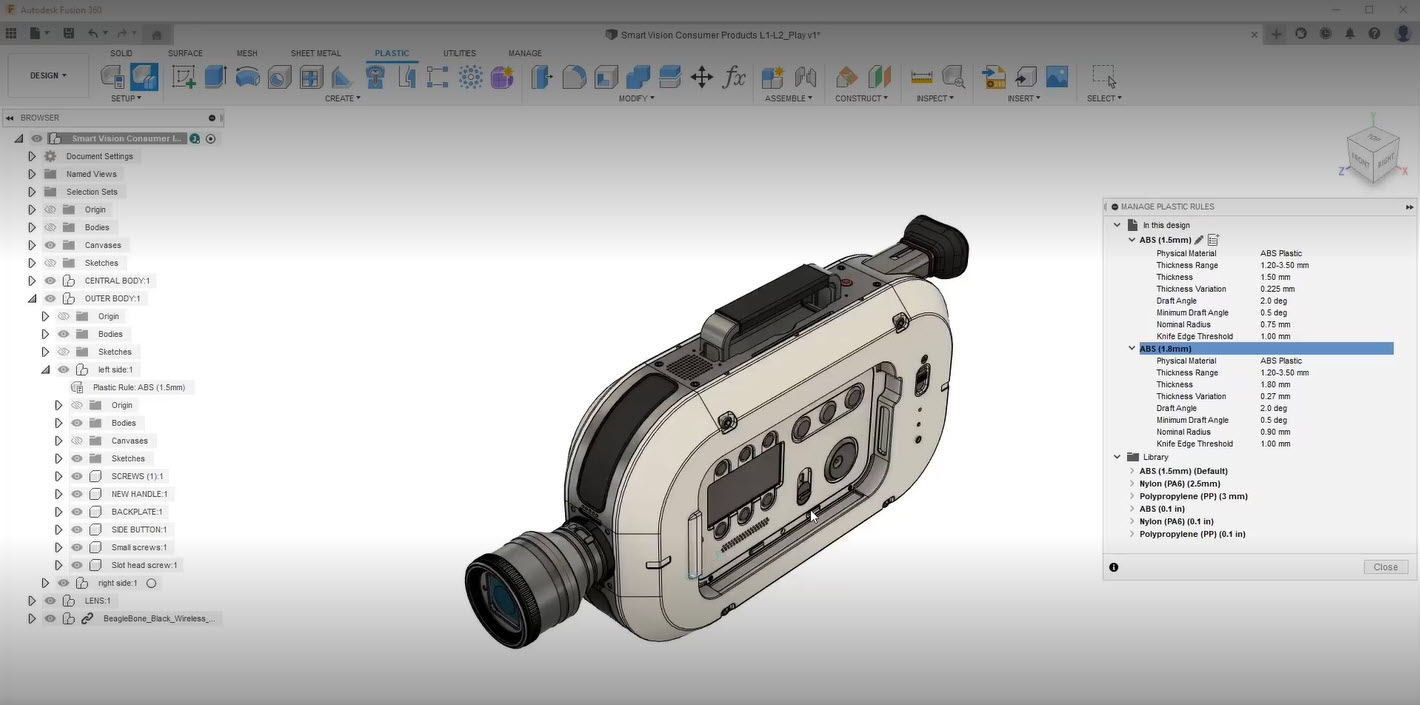Switch to the SHEET METAL tab
The width and height of the screenshot is (1420, 705).
point(315,53)
